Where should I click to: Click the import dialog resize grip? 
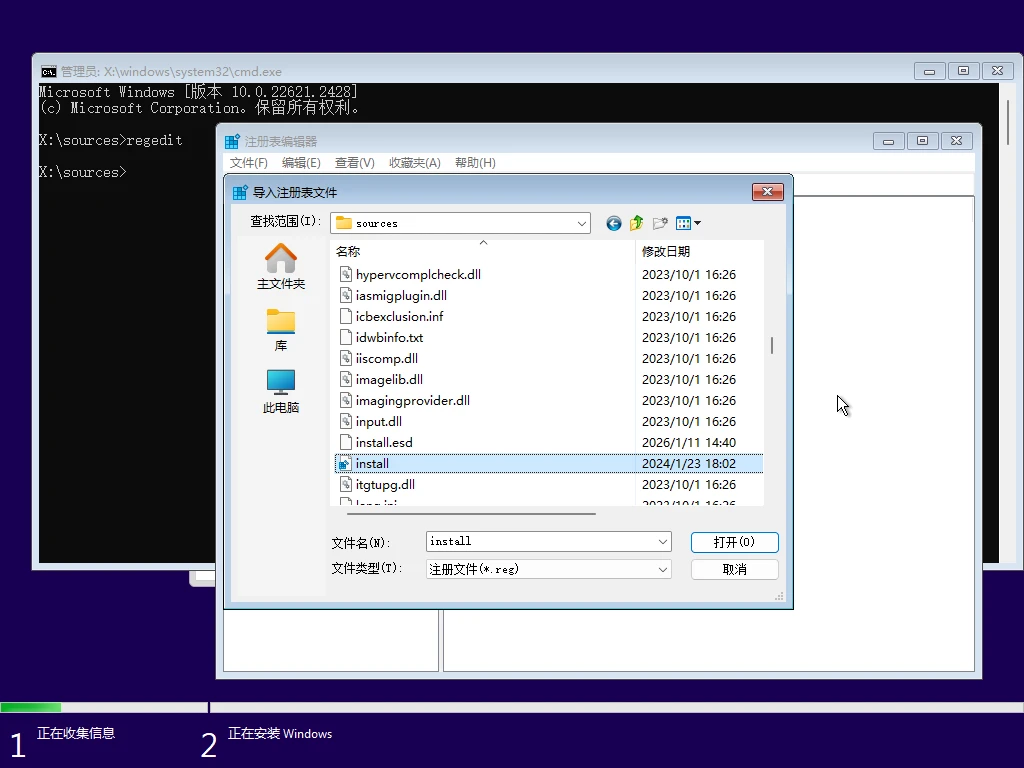tap(779, 596)
